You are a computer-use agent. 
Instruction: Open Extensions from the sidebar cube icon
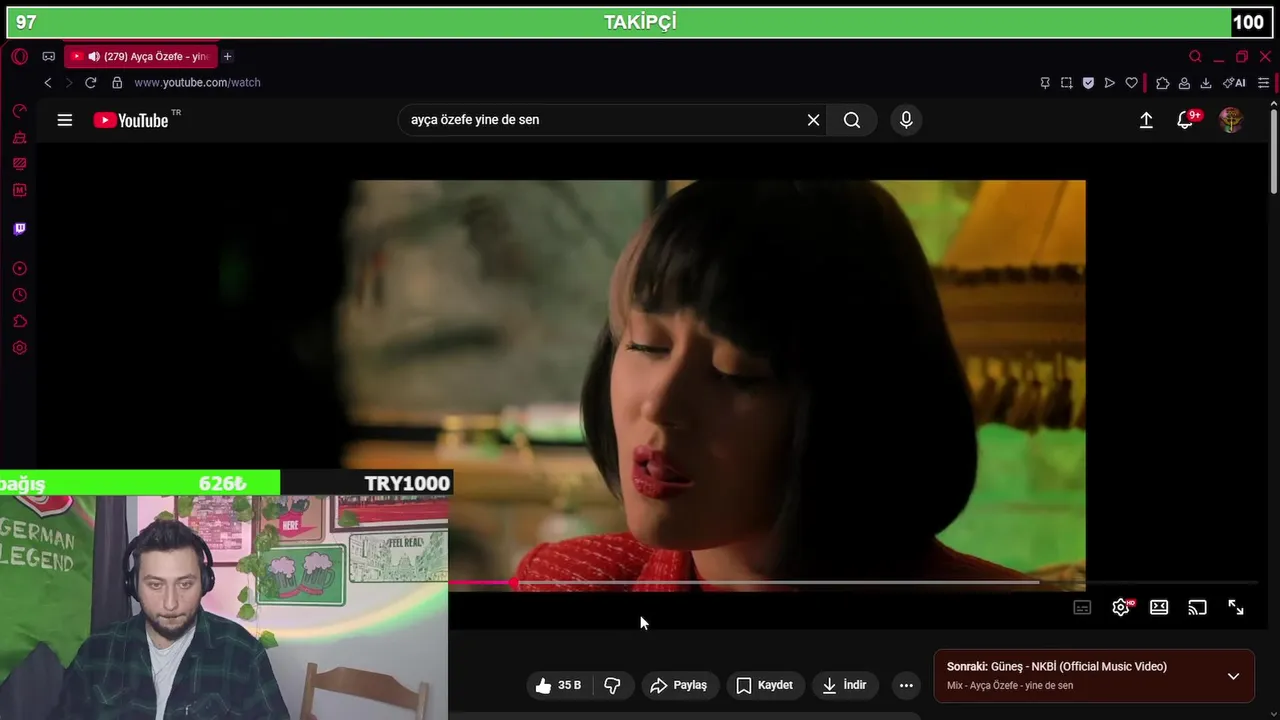pyautogui.click(x=19, y=322)
